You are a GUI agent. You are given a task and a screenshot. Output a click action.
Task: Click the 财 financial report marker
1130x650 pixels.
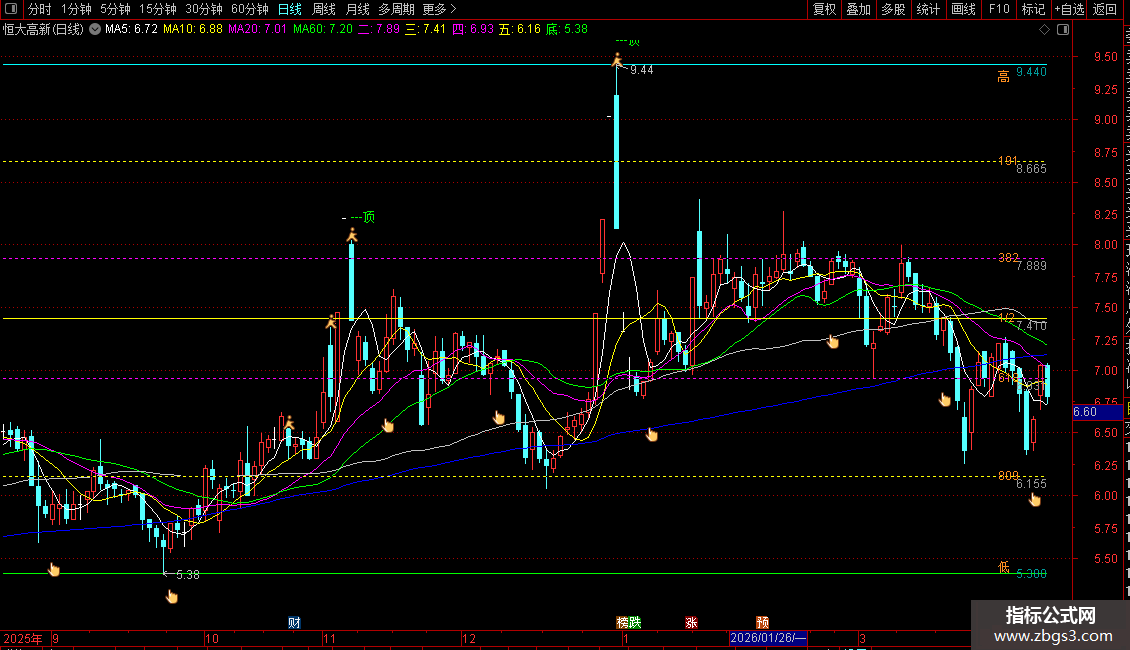coord(294,622)
